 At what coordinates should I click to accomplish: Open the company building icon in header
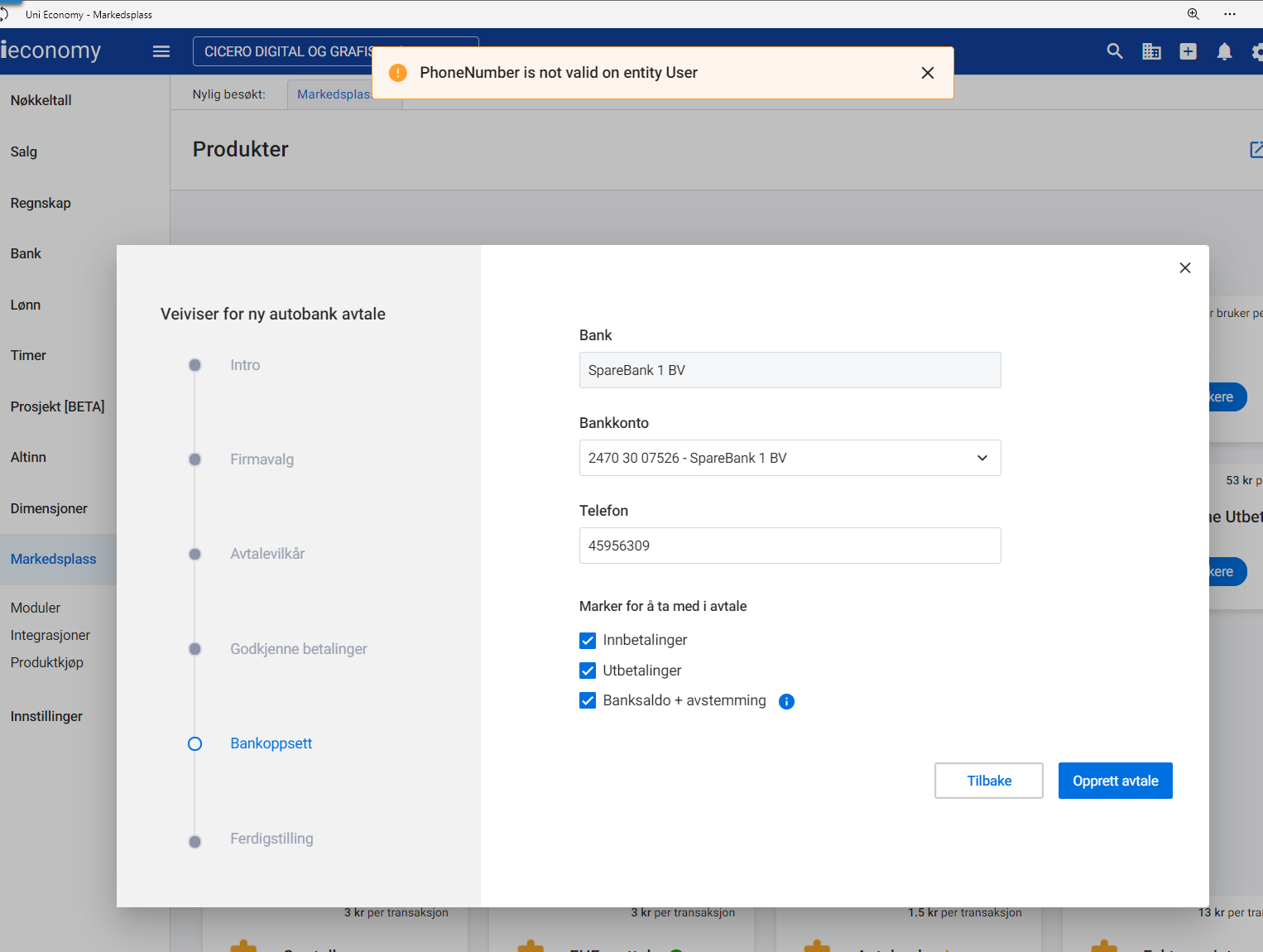[1151, 51]
